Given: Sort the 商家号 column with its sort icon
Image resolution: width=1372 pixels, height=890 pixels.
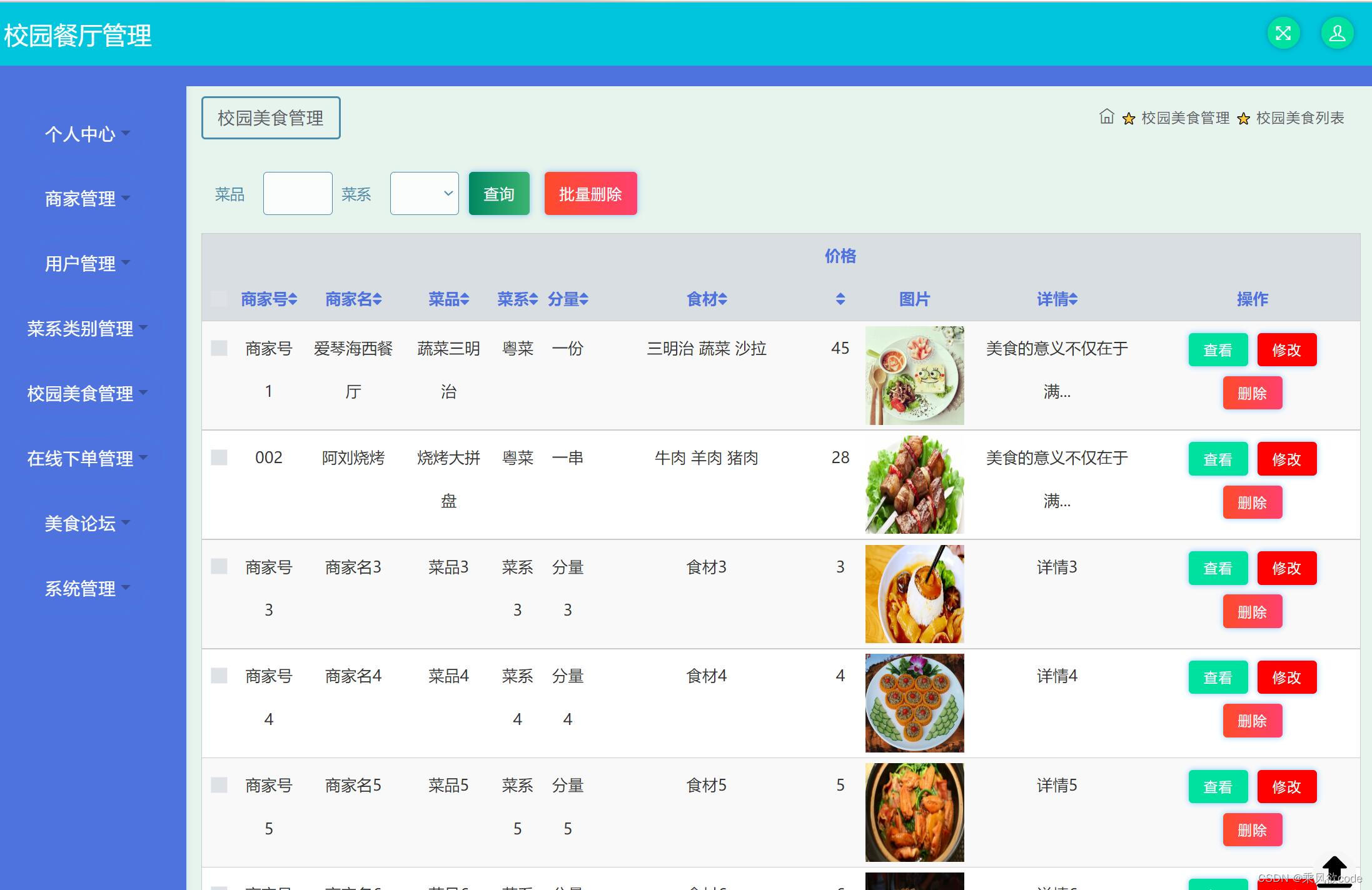Looking at the screenshot, I should tap(293, 299).
